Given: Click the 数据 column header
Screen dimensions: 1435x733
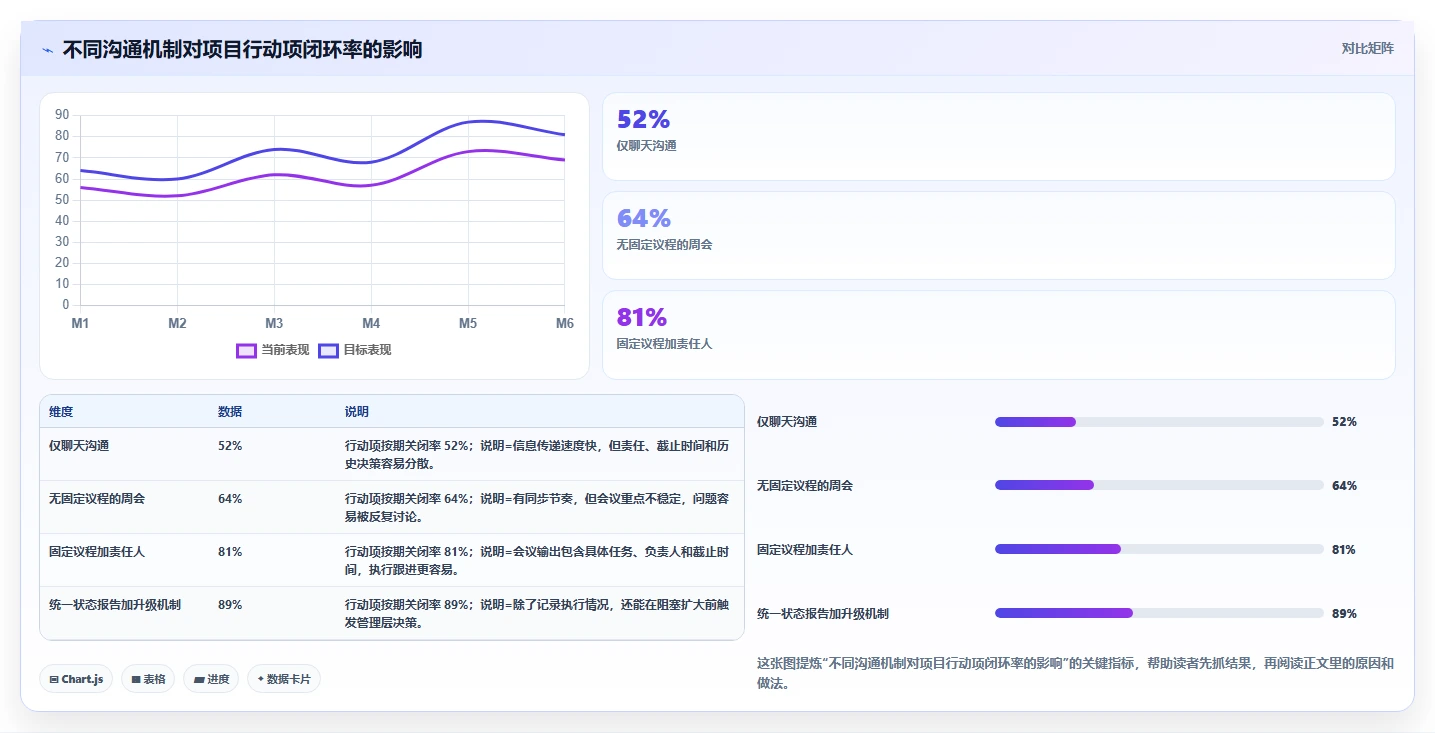Looking at the screenshot, I should [x=230, y=412].
